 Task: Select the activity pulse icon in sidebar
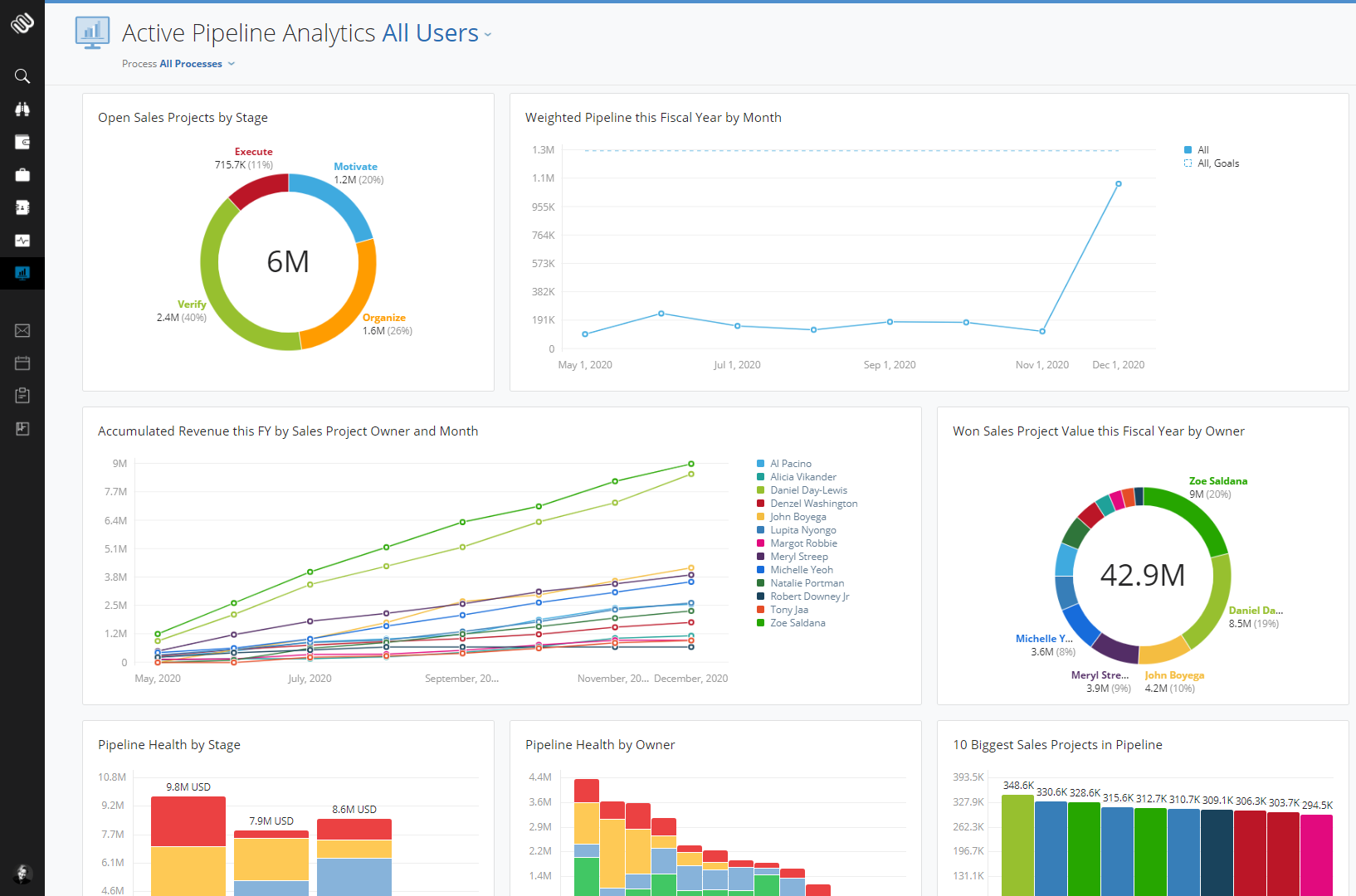[22, 241]
